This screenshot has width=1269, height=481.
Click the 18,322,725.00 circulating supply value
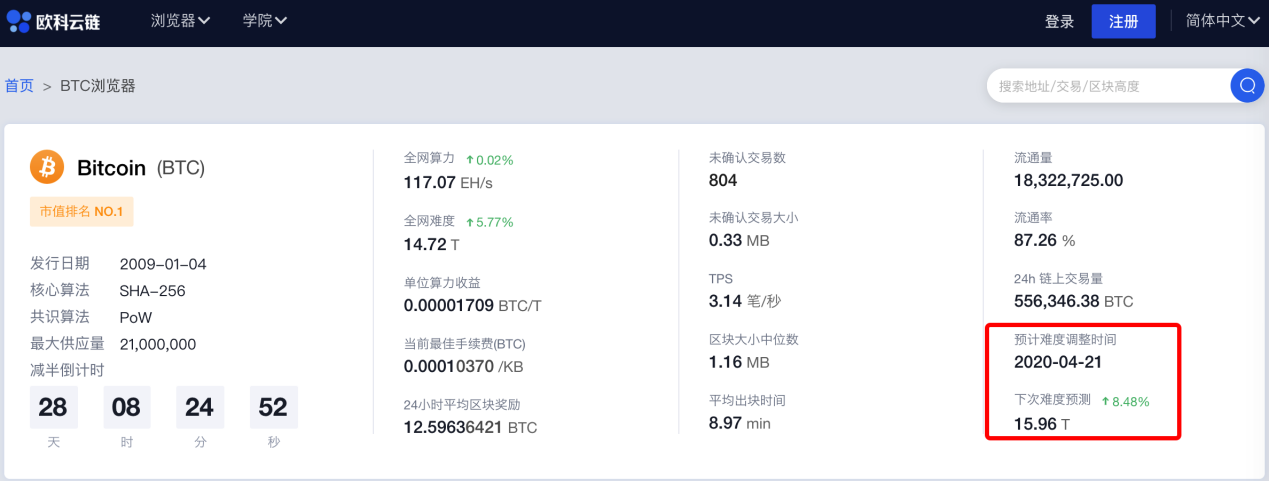[1069, 180]
